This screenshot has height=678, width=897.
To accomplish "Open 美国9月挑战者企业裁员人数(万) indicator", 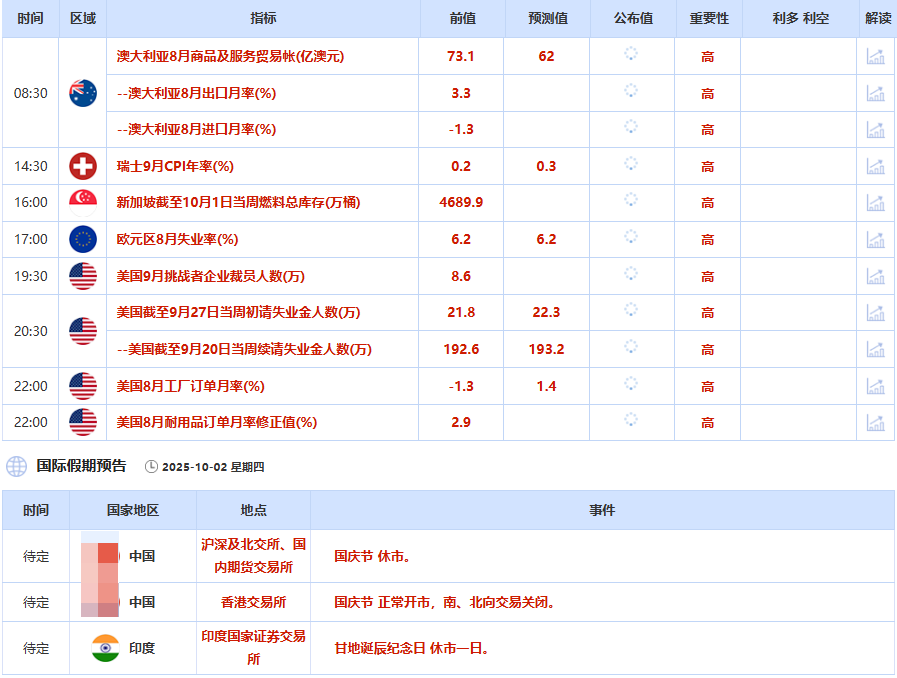I will [x=211, y=276].
